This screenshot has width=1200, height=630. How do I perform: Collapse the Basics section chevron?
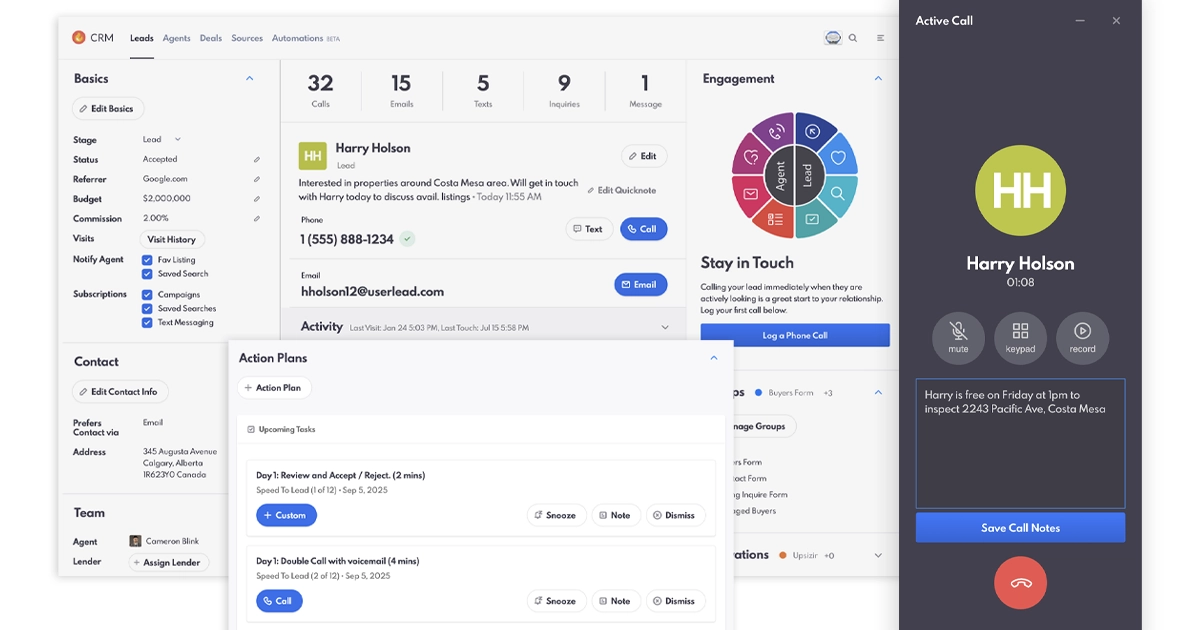250,78
